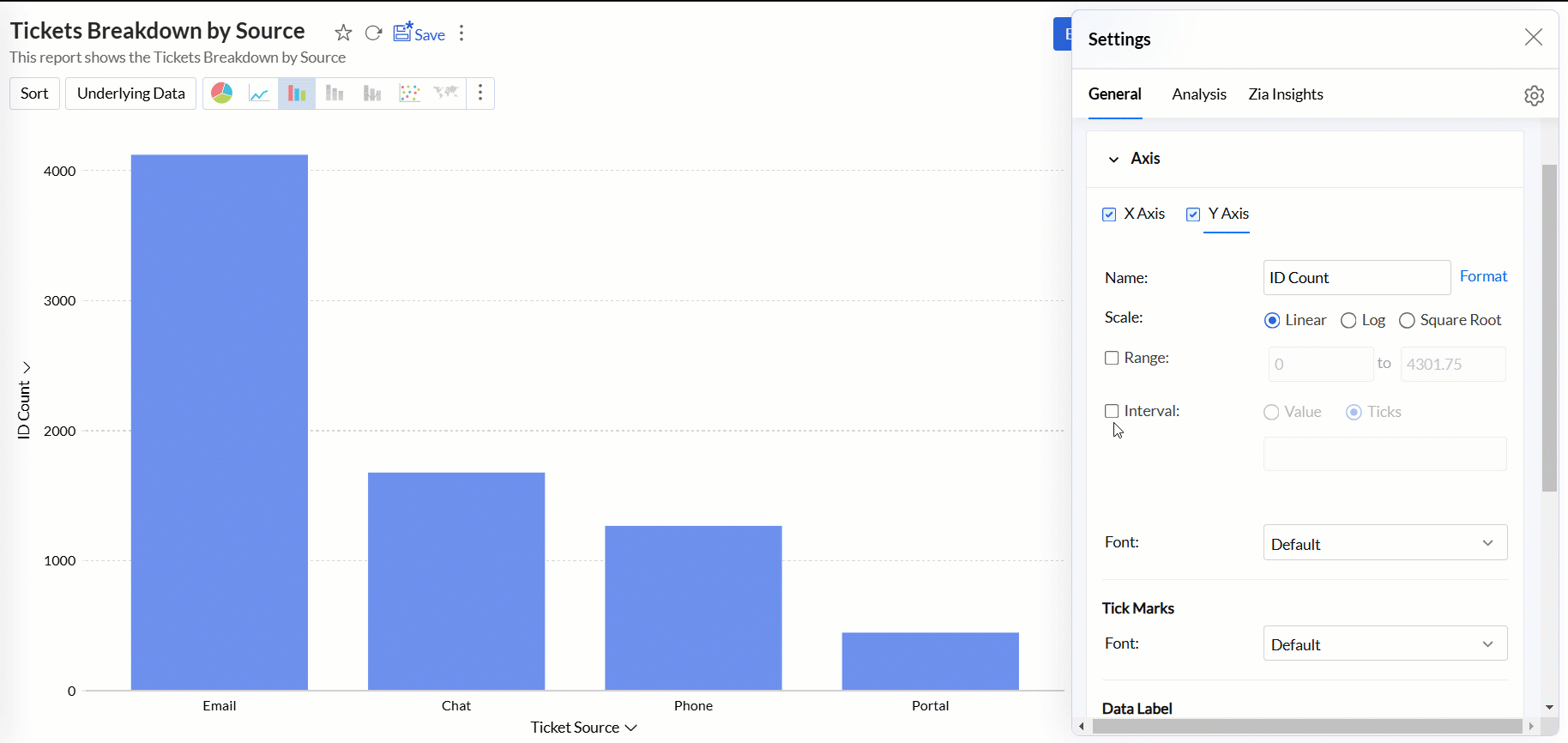
Task: Switch to the pie chart type
Action: coord(222,94)
